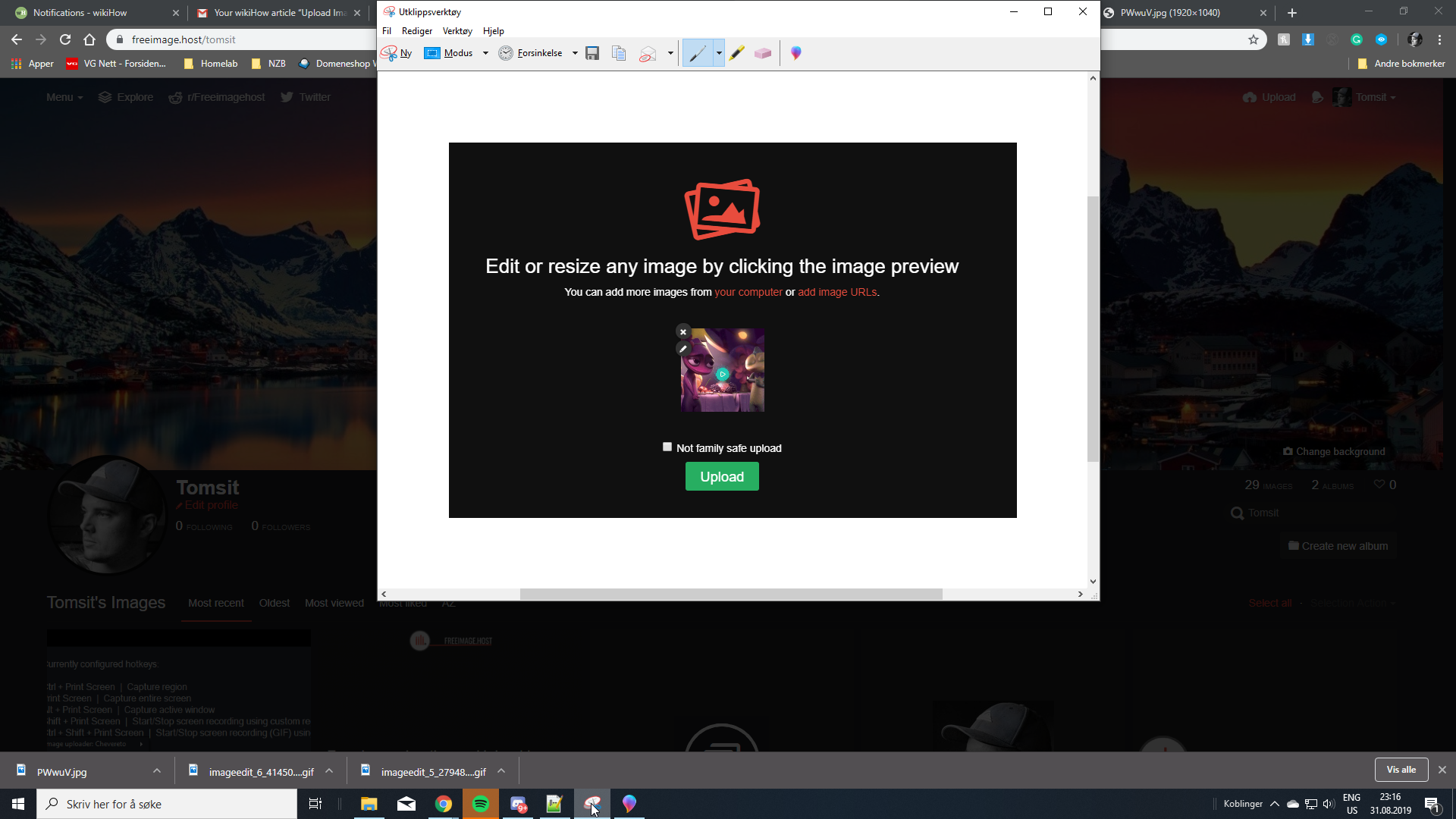Click the save snip floppy icon
The width and height of the screenshot is (1456, 819).
[x=592, y=53]
